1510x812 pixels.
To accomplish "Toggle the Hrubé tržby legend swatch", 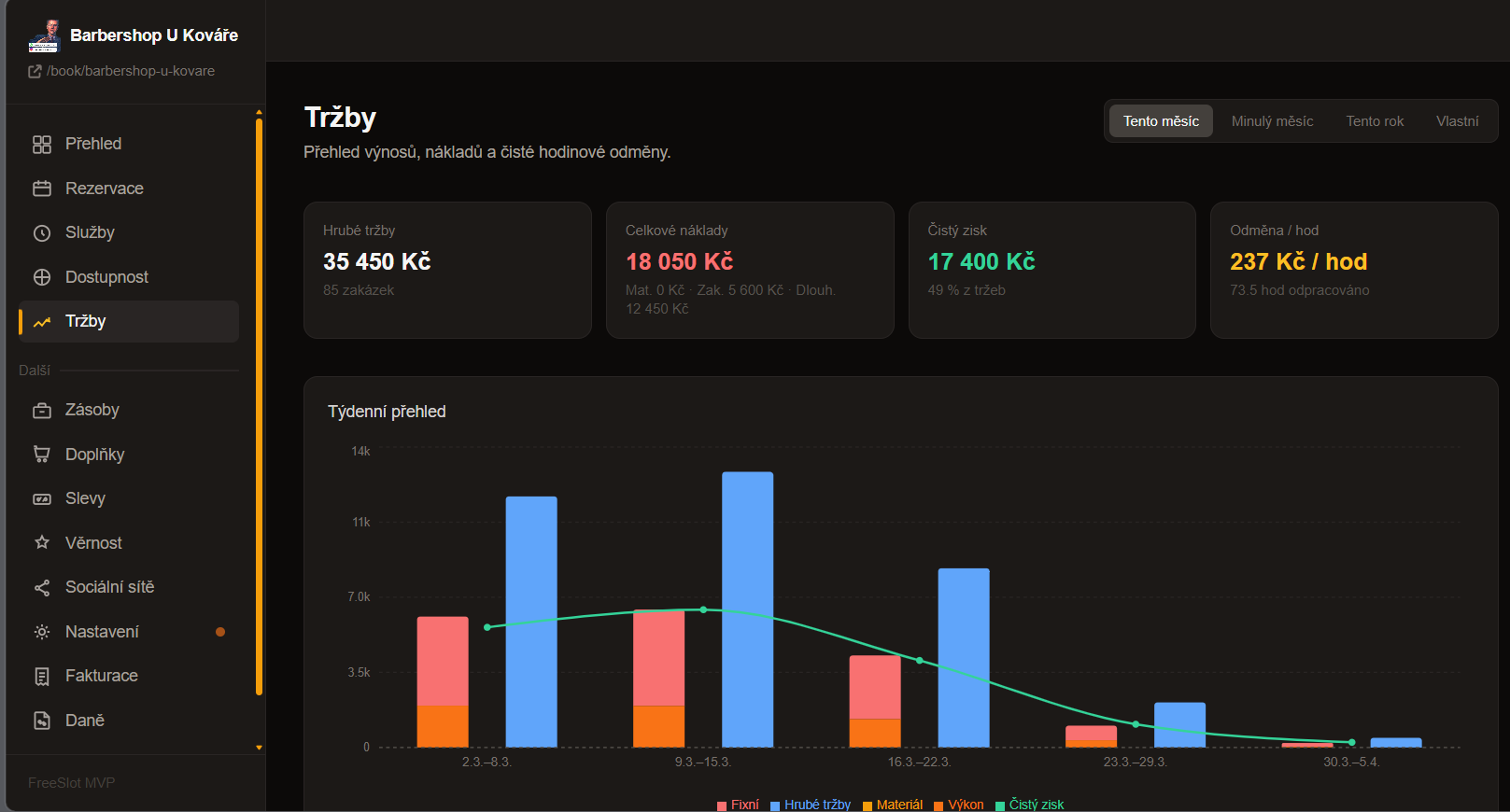I will 775,805.
